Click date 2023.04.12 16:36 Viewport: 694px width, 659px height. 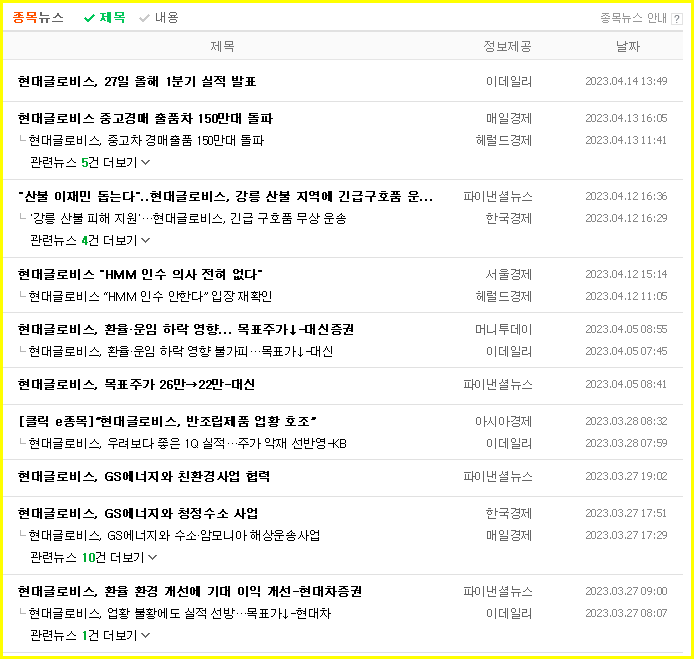click(626, 197)
